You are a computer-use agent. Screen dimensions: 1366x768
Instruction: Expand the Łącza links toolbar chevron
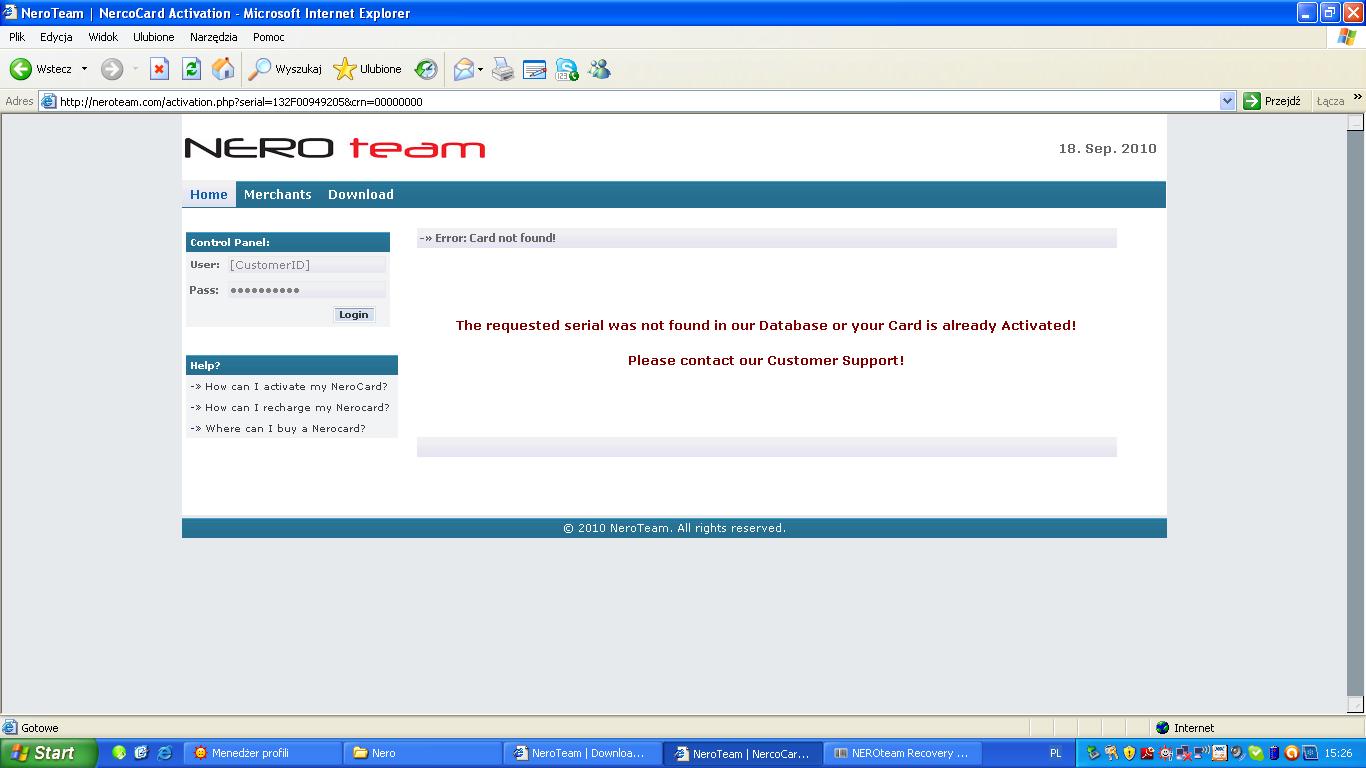[1358, 98]
